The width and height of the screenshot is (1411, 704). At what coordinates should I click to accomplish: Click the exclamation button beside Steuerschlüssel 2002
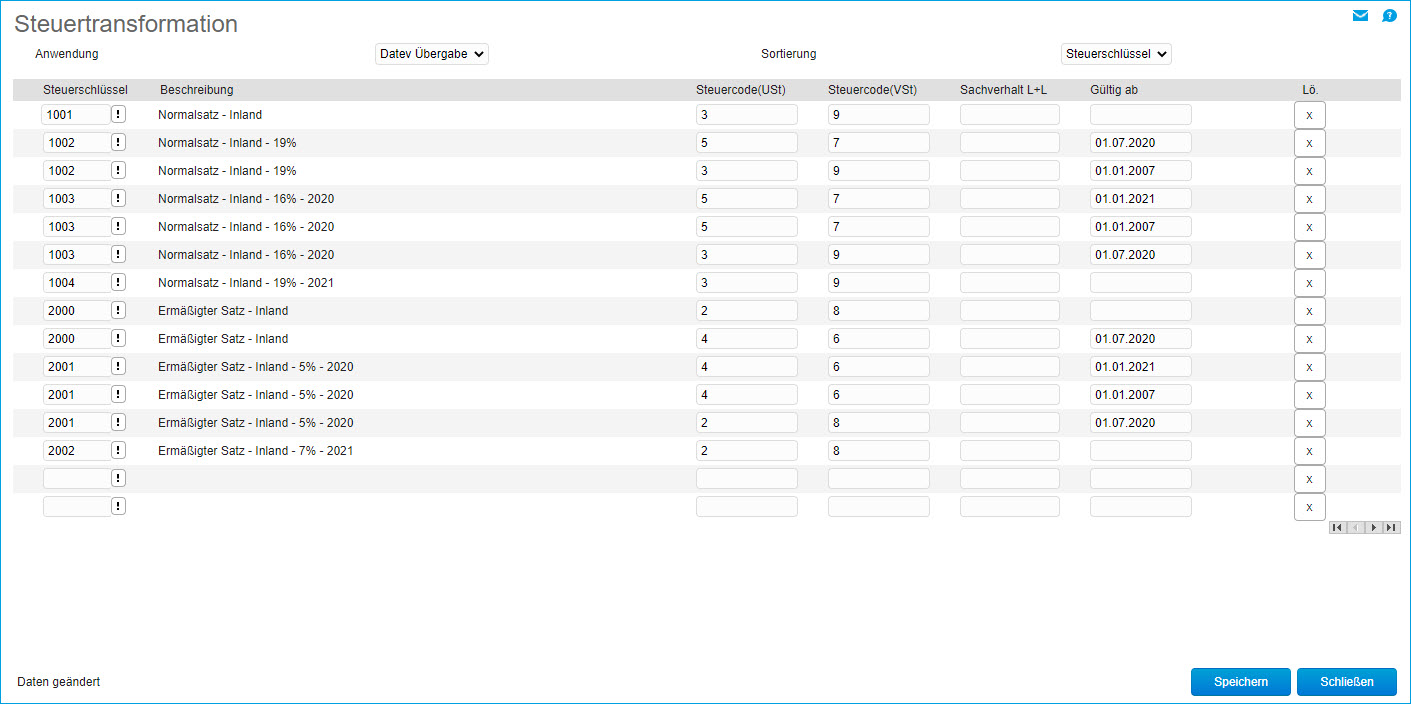118,451
